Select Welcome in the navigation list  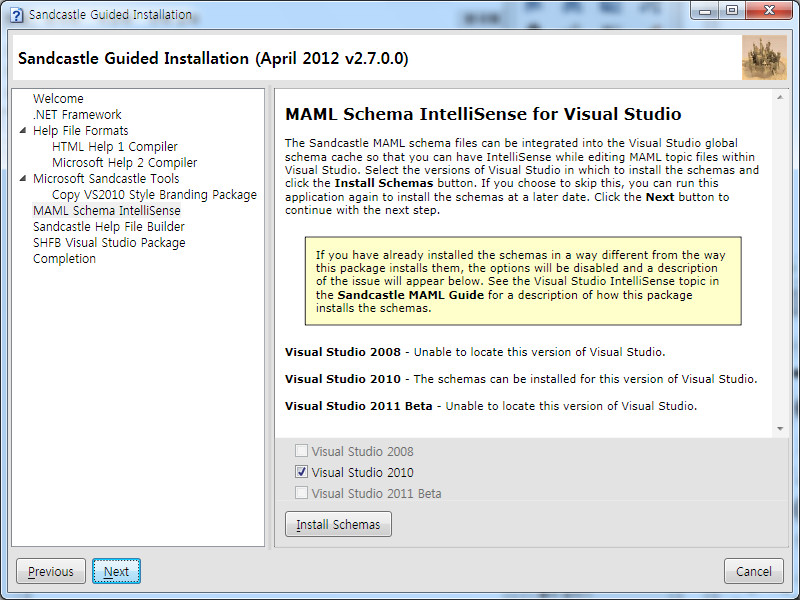(x=58, y=98)
